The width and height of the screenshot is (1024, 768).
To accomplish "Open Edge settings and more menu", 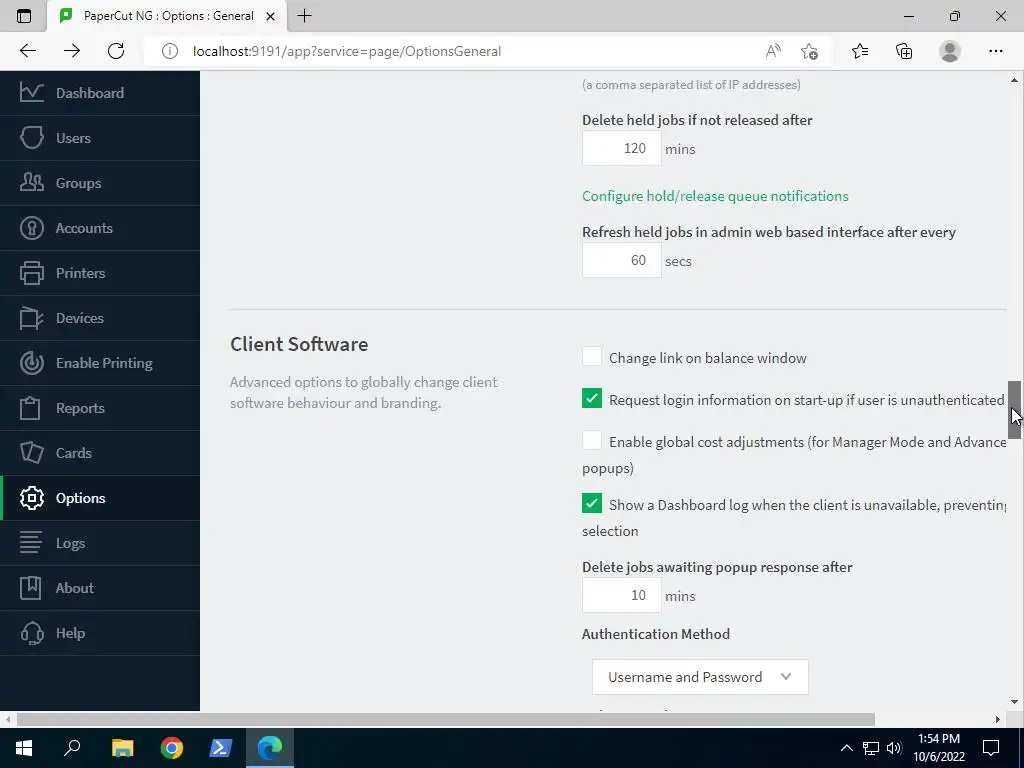I will coord(995,51).
